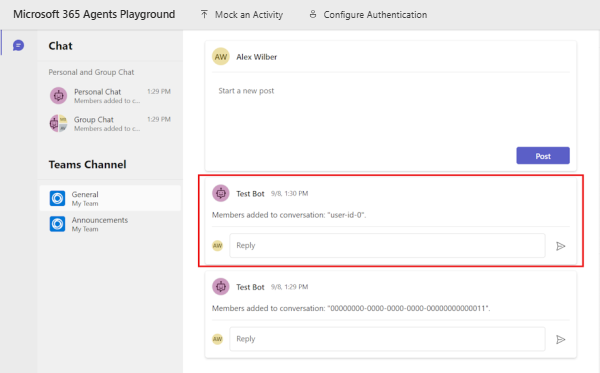Click the Teams Channel heading

[x=87, y=165]
